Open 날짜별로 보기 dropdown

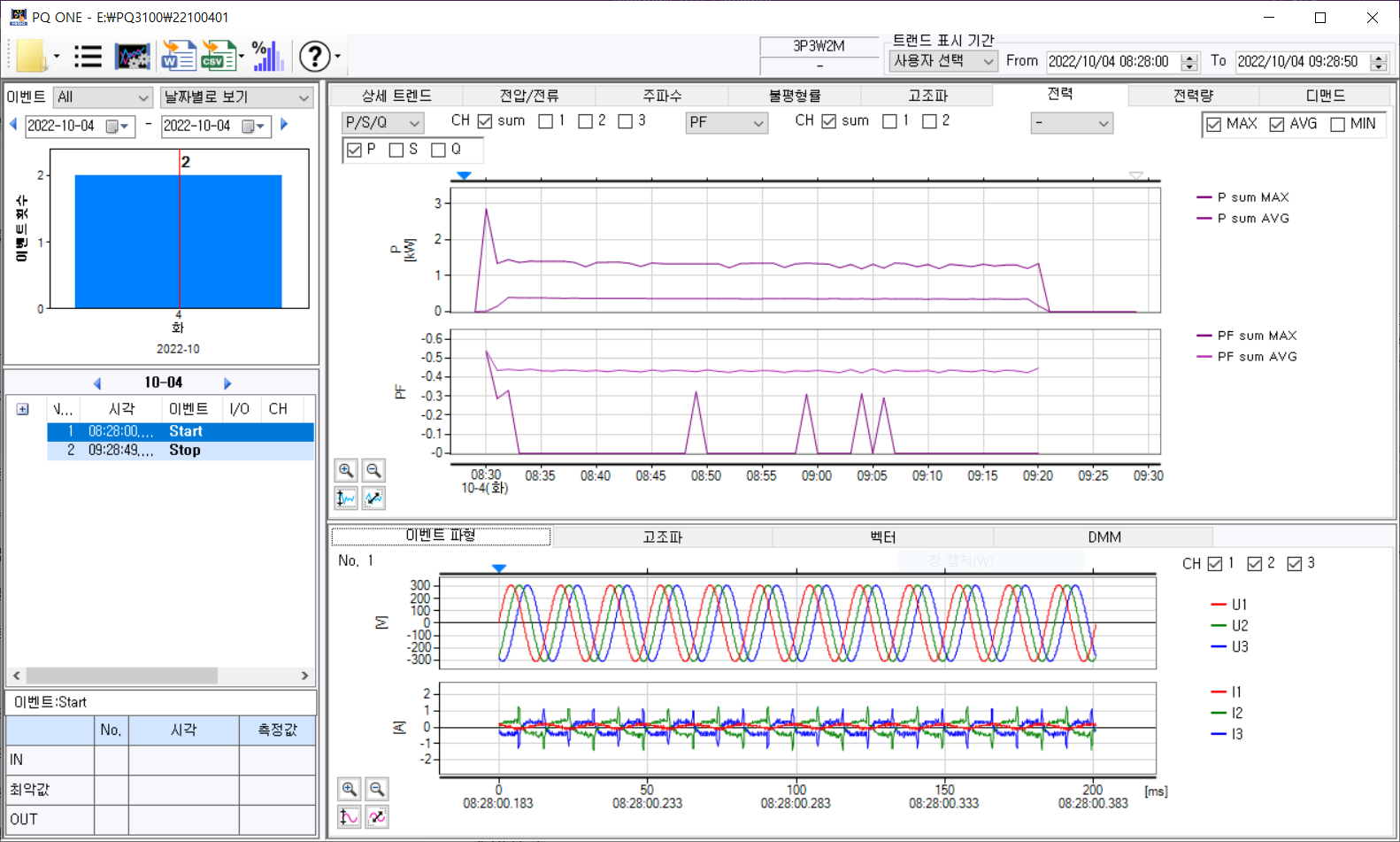pyautogui.click(x=236, y=97)
